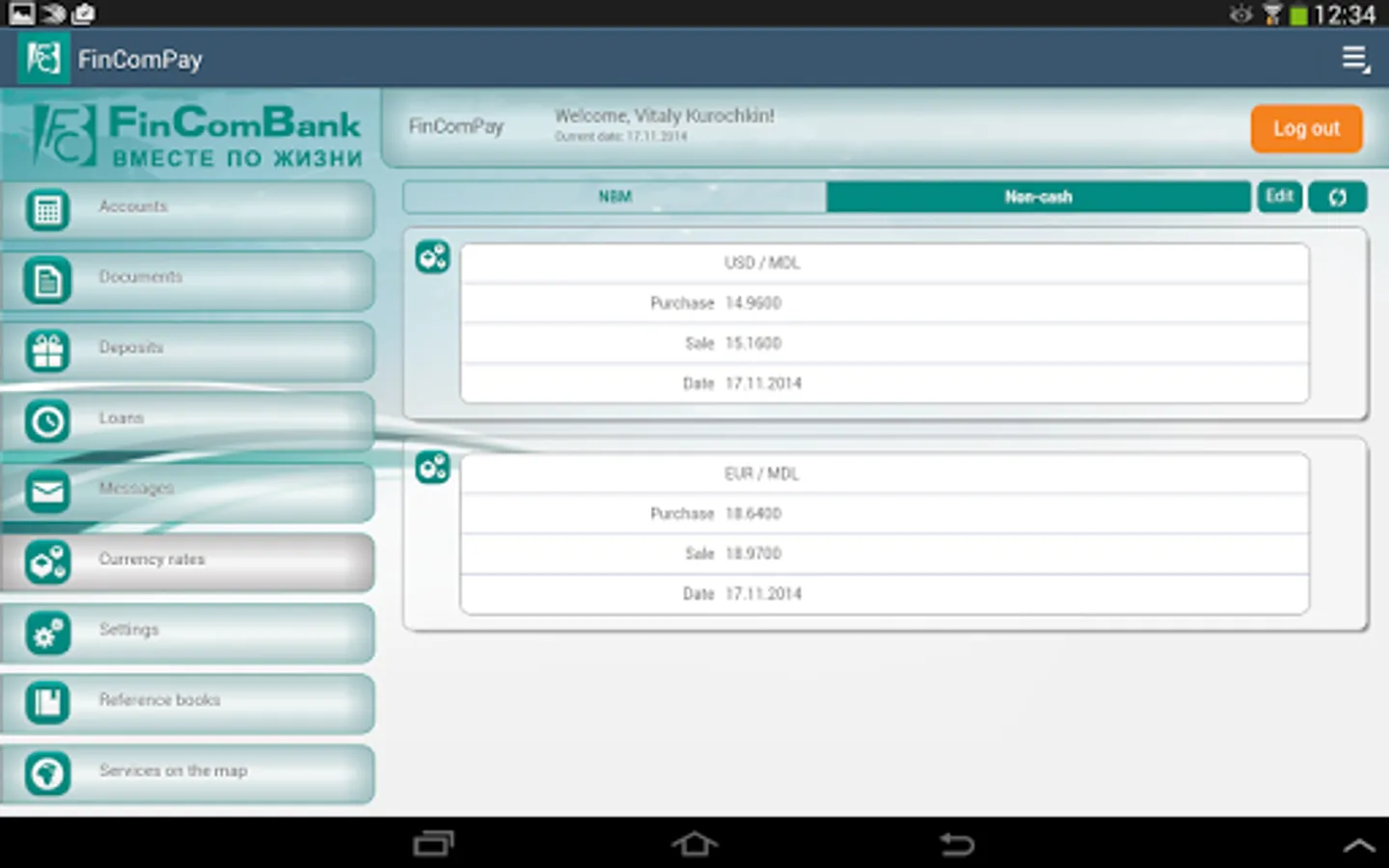
Task: Open the Messages envelope icon
Action: (x=47, y=492)
